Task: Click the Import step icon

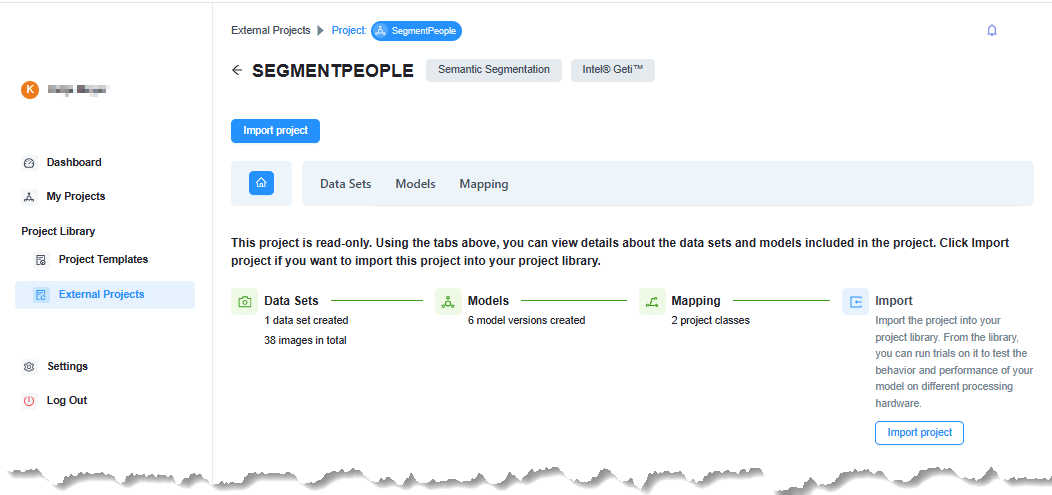Action: 855,301
